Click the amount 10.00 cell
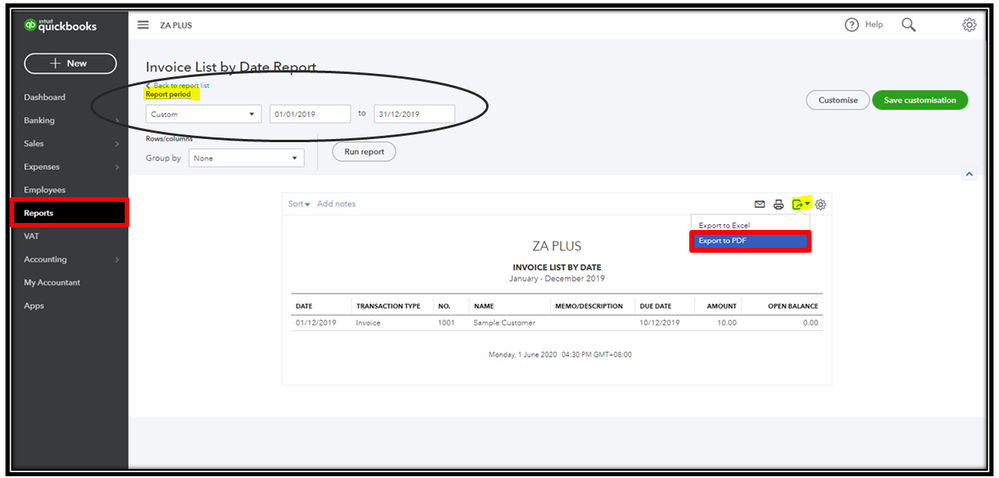The height and width of the screenshot is (478, 999). 726,322
